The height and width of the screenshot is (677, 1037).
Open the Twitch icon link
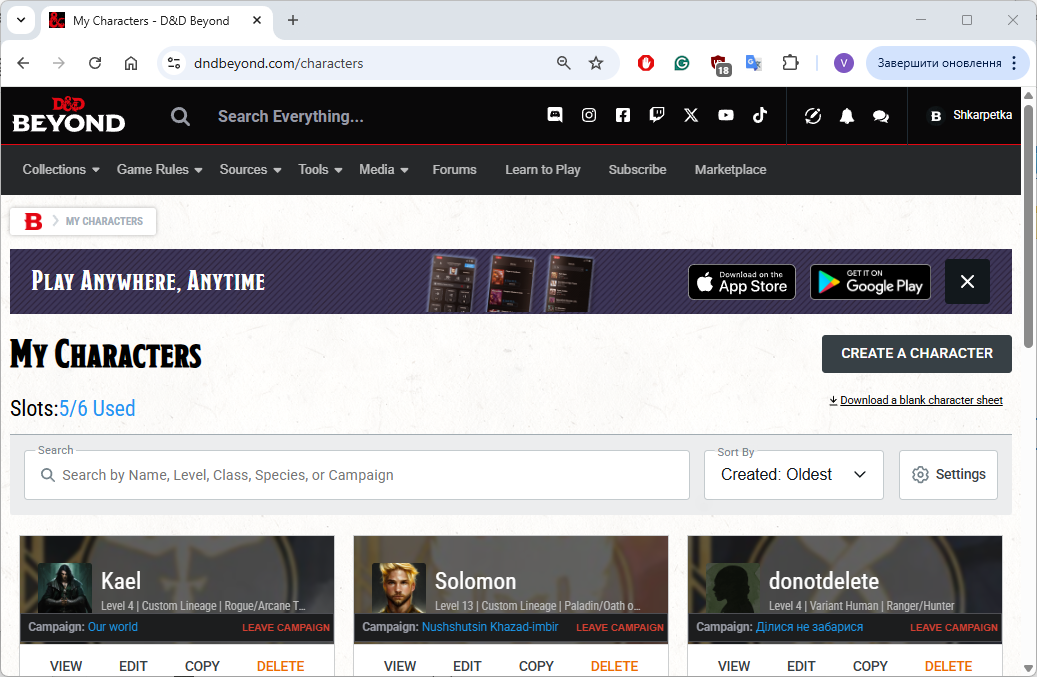657,115
